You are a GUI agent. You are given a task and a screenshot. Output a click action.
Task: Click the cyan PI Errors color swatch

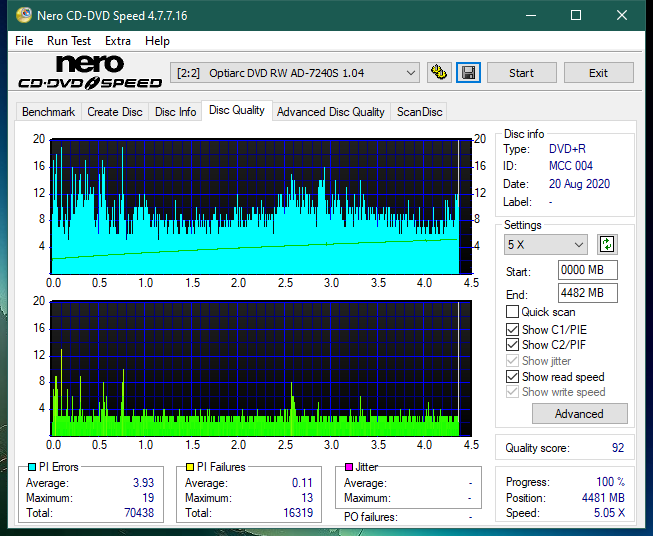pos(32,467)
